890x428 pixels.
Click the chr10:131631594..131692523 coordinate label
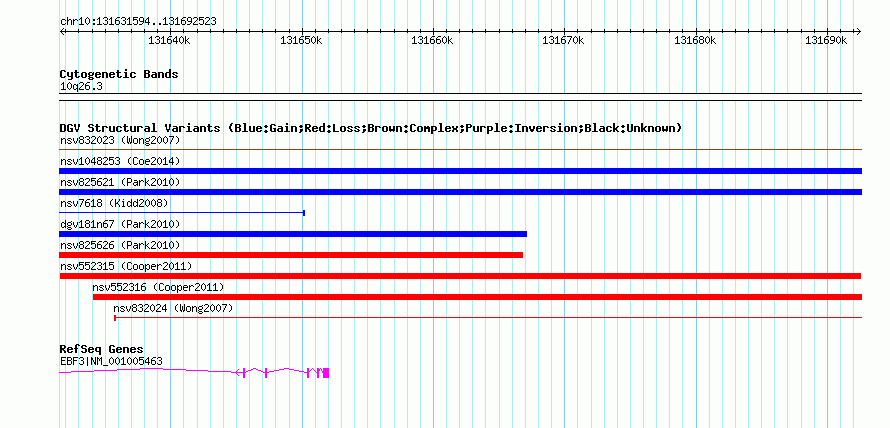(138, 22)
